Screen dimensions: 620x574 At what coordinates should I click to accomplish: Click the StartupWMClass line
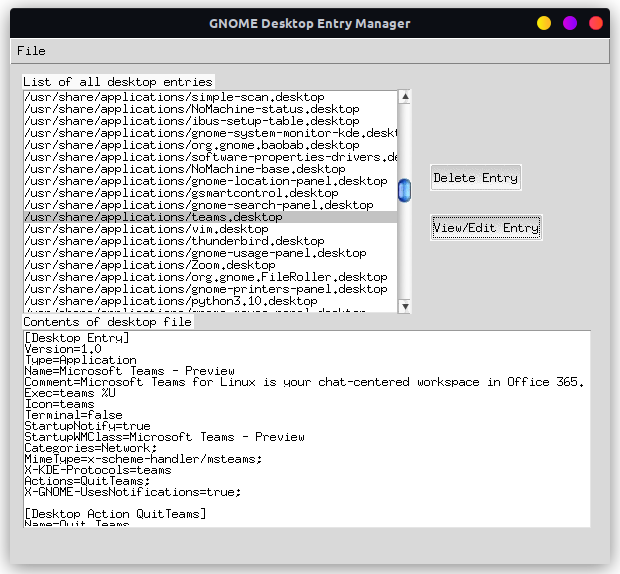[x=164, y=437]
